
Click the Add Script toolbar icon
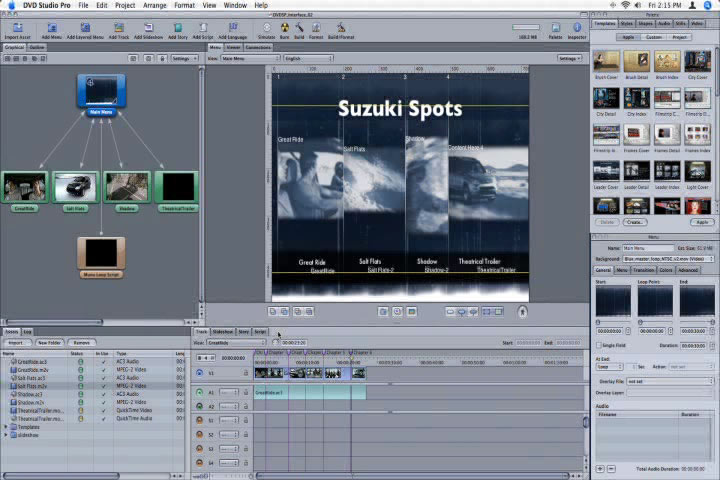coord(202,28)
